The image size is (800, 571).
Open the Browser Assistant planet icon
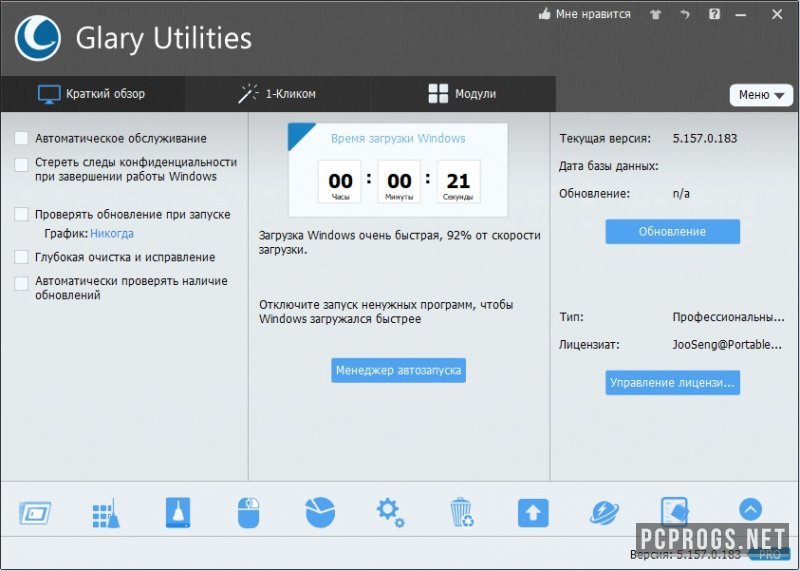[x=604, y=513]
